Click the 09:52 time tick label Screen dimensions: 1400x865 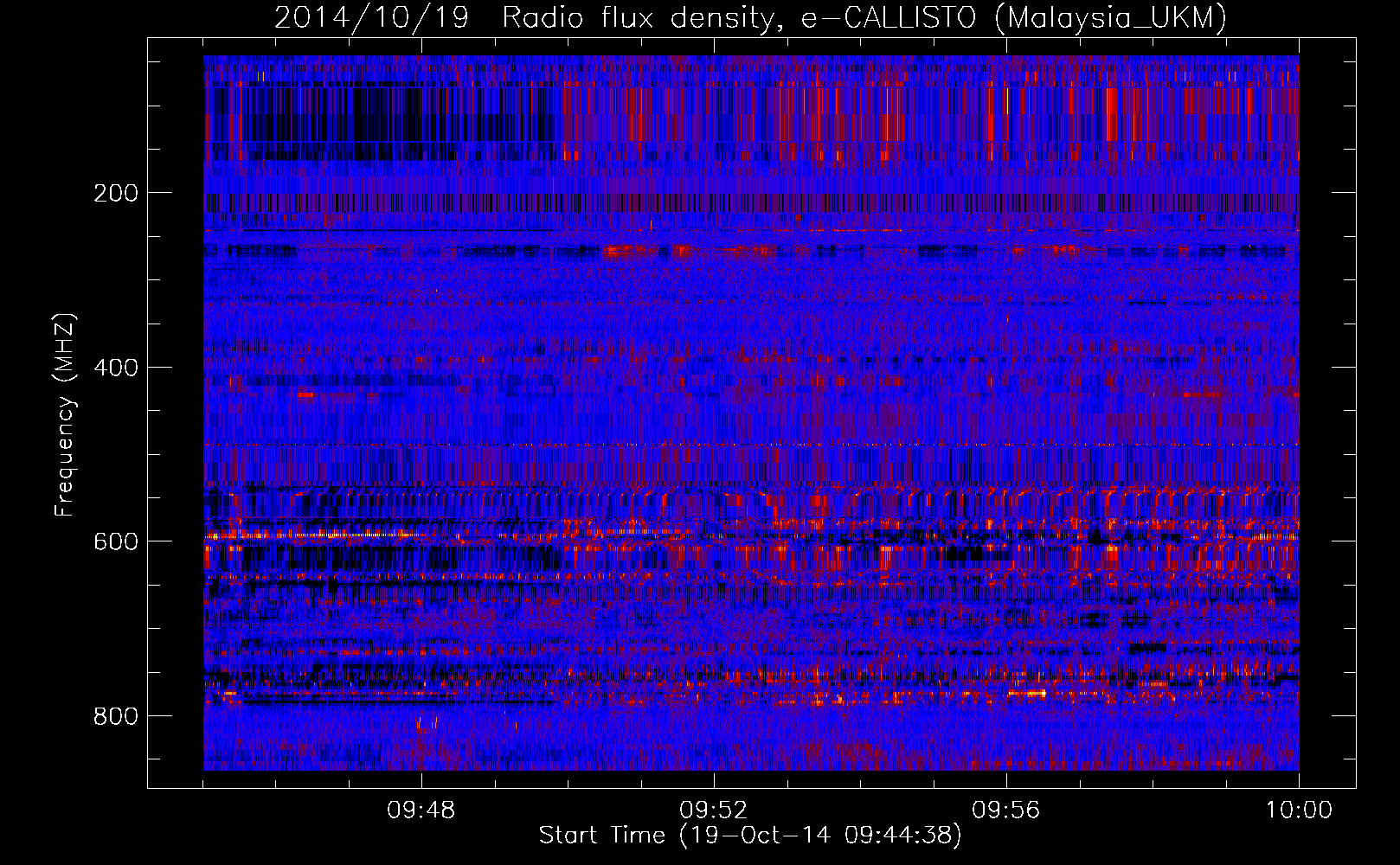click(713, 811)
